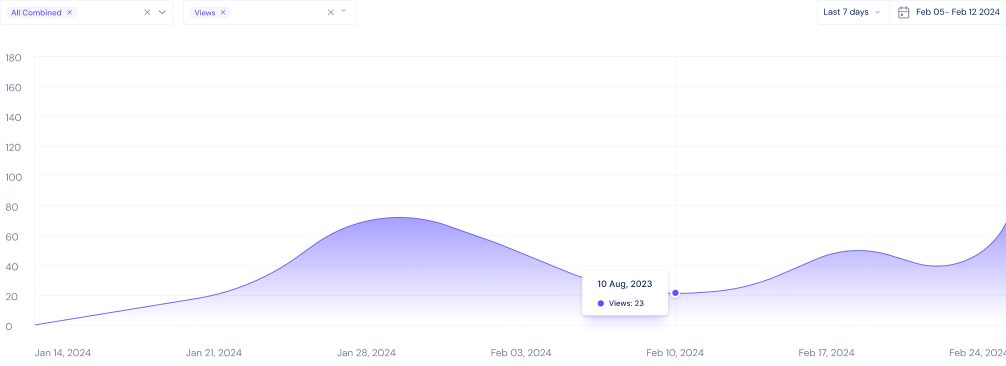This screenshot has height=366, width=1006.
Task: Click inside the Views selector input area
Action: (277, 12)
